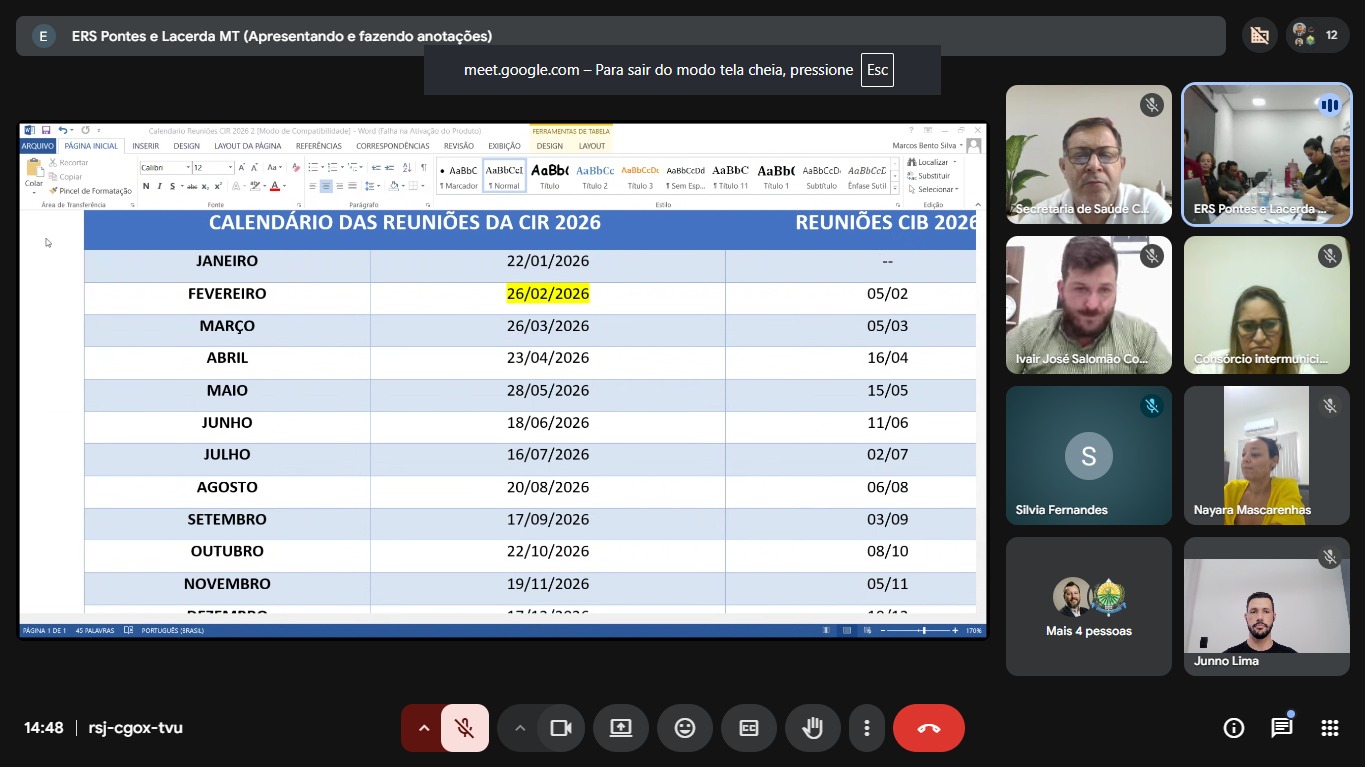
Task: Click the INSERIR tab in Word ribbon
Action: [146, 146]
